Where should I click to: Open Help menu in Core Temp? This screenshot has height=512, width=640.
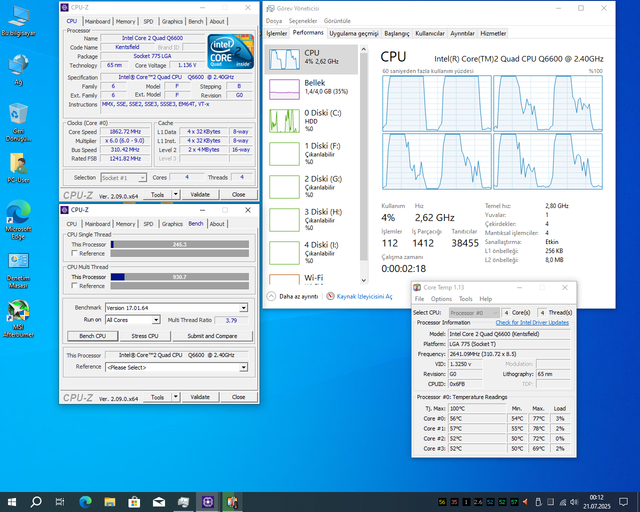tap(485, 299)
